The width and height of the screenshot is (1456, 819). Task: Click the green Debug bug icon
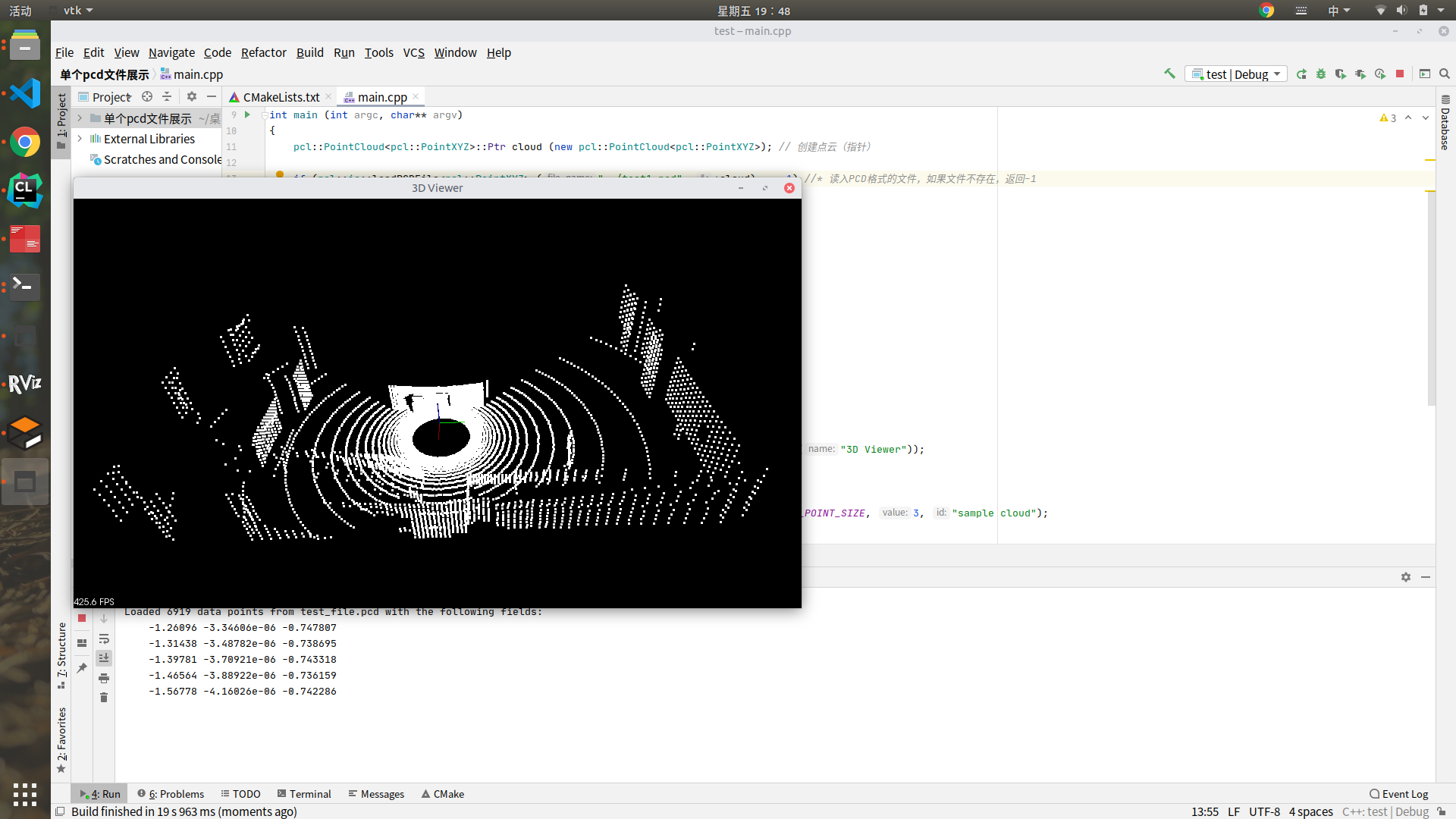coord(1321,74)
